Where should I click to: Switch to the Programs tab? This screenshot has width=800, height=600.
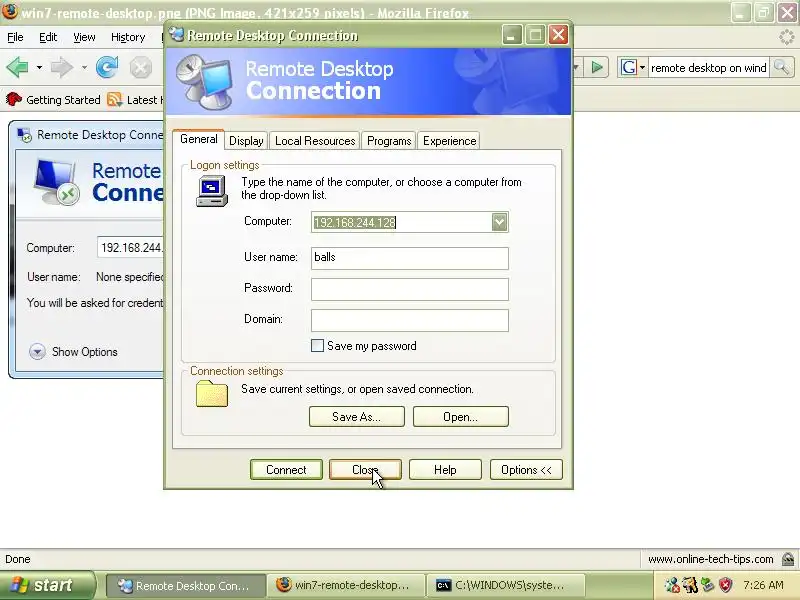[x=389, y=141]
